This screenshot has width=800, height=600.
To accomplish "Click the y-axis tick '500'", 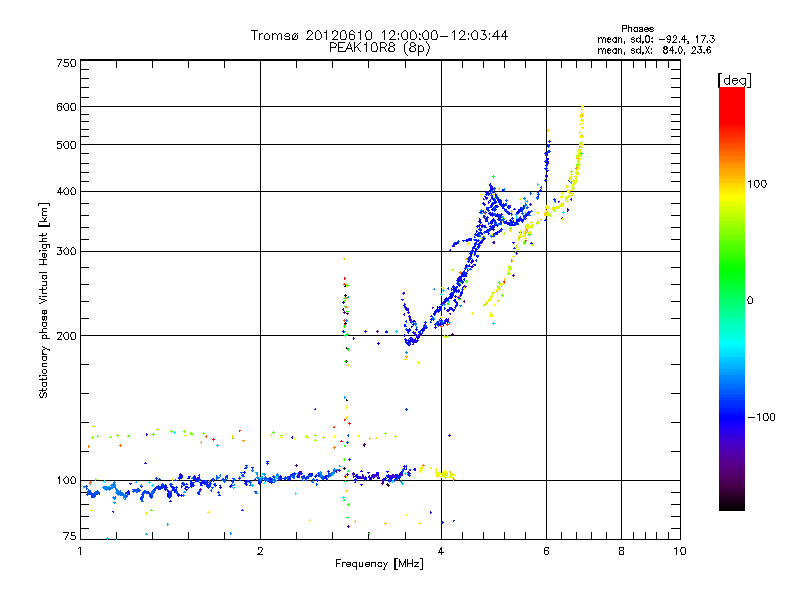I will [x=66, y=145].
